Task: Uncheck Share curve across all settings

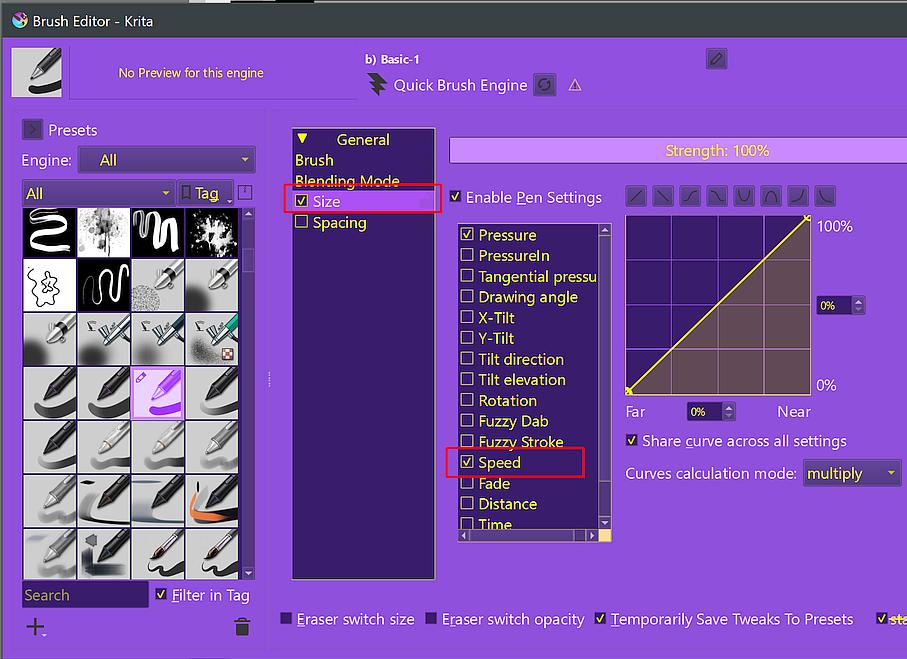Action: click(x=632, y=441)
